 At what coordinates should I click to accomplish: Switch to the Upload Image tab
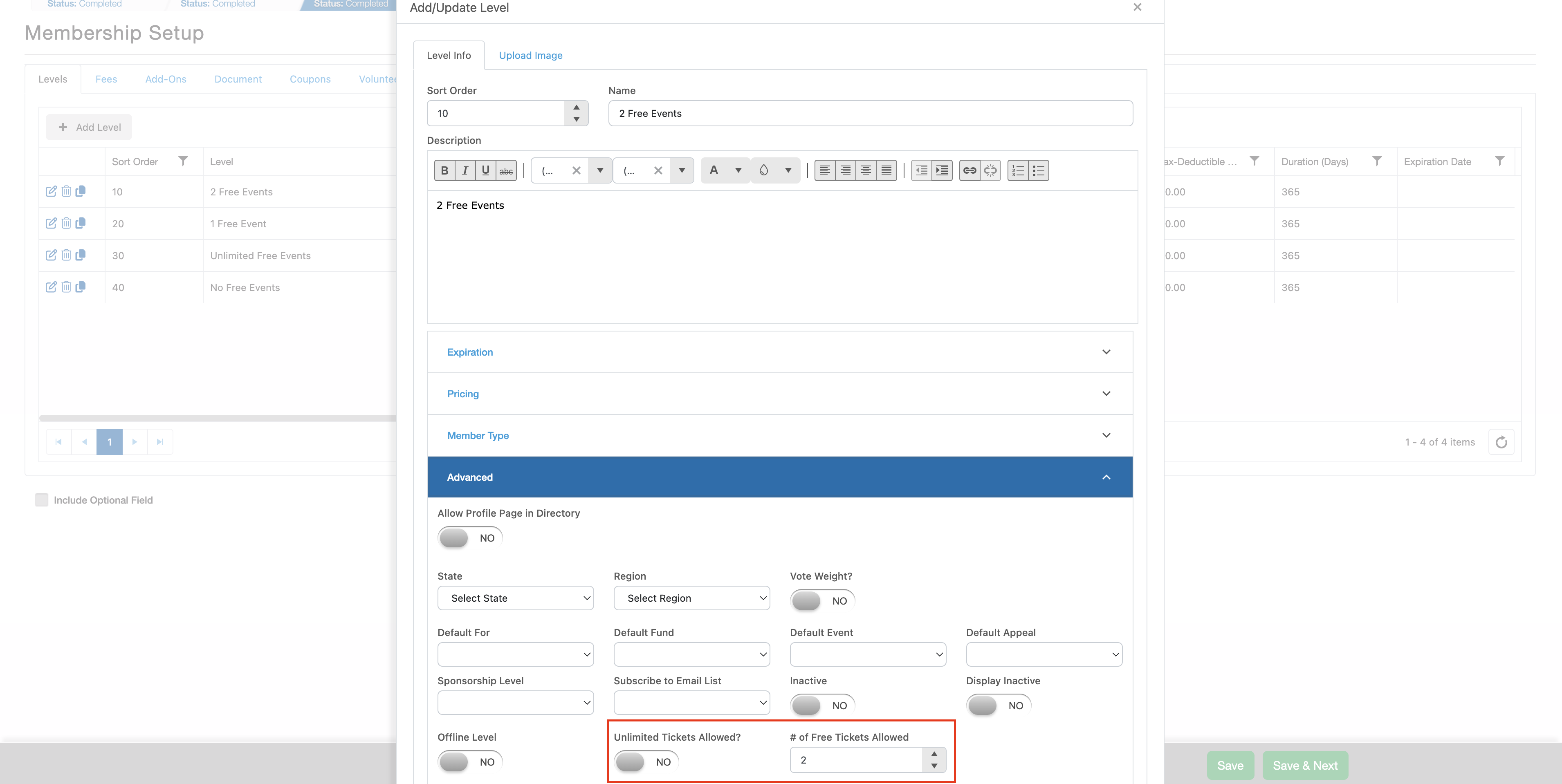click(x=531, y=55)
